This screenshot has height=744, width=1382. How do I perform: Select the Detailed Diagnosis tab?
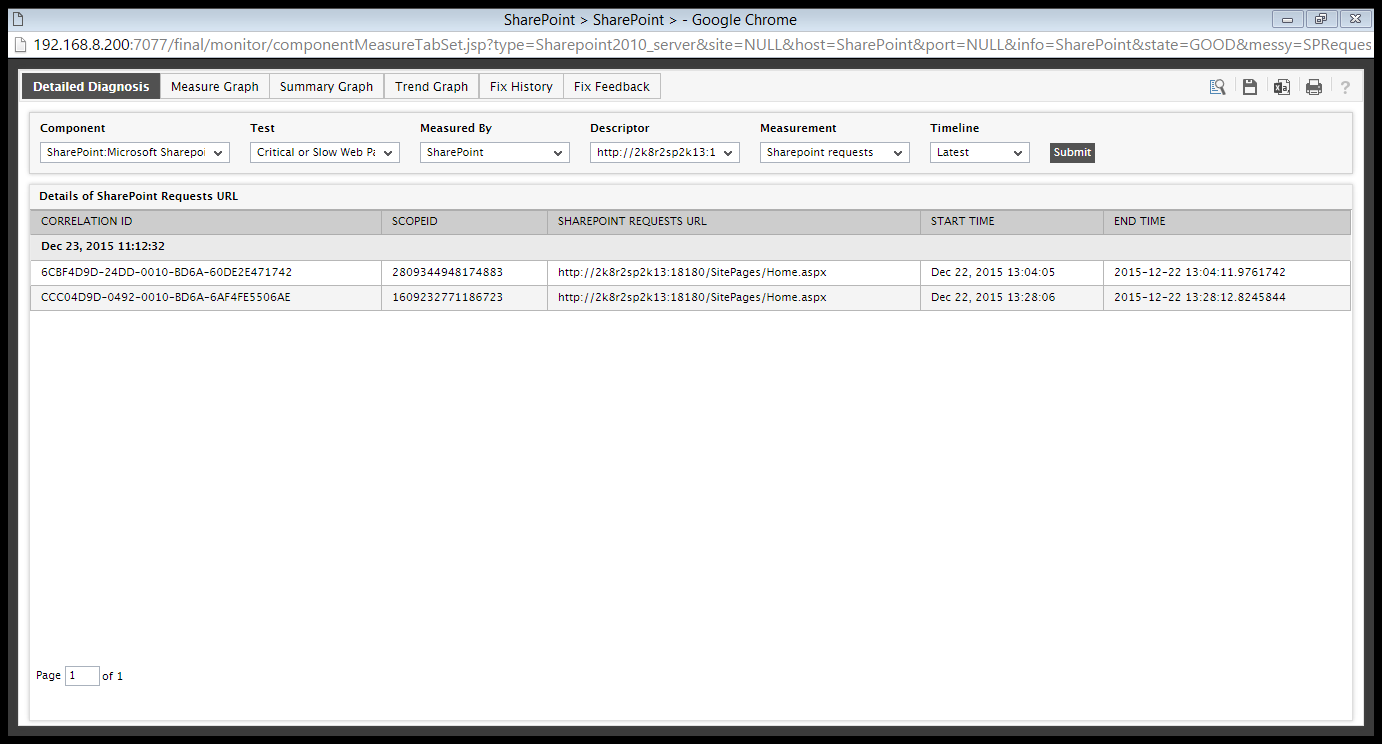click(x=91, y=87)
